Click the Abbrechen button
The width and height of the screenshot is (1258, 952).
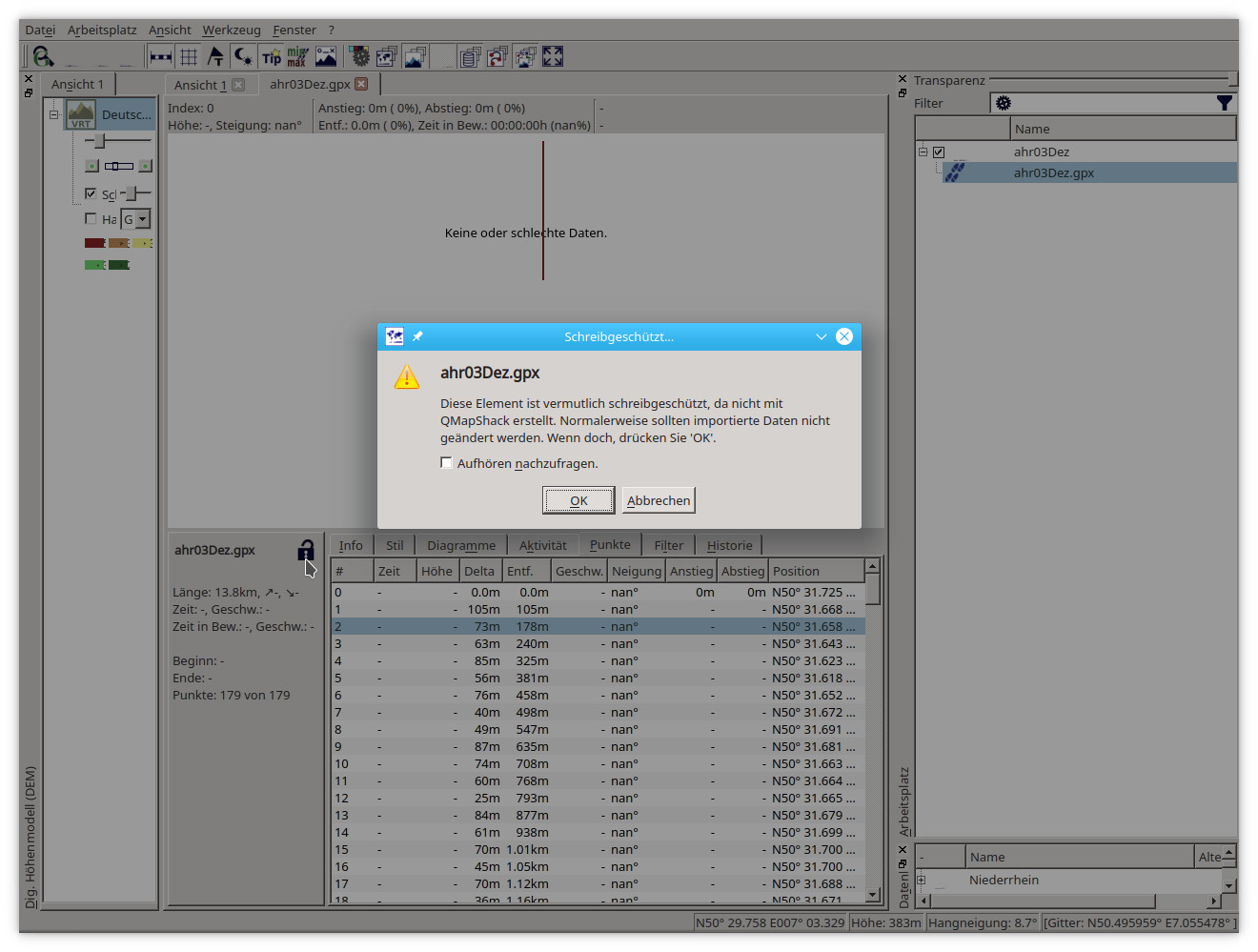(659, 500)
